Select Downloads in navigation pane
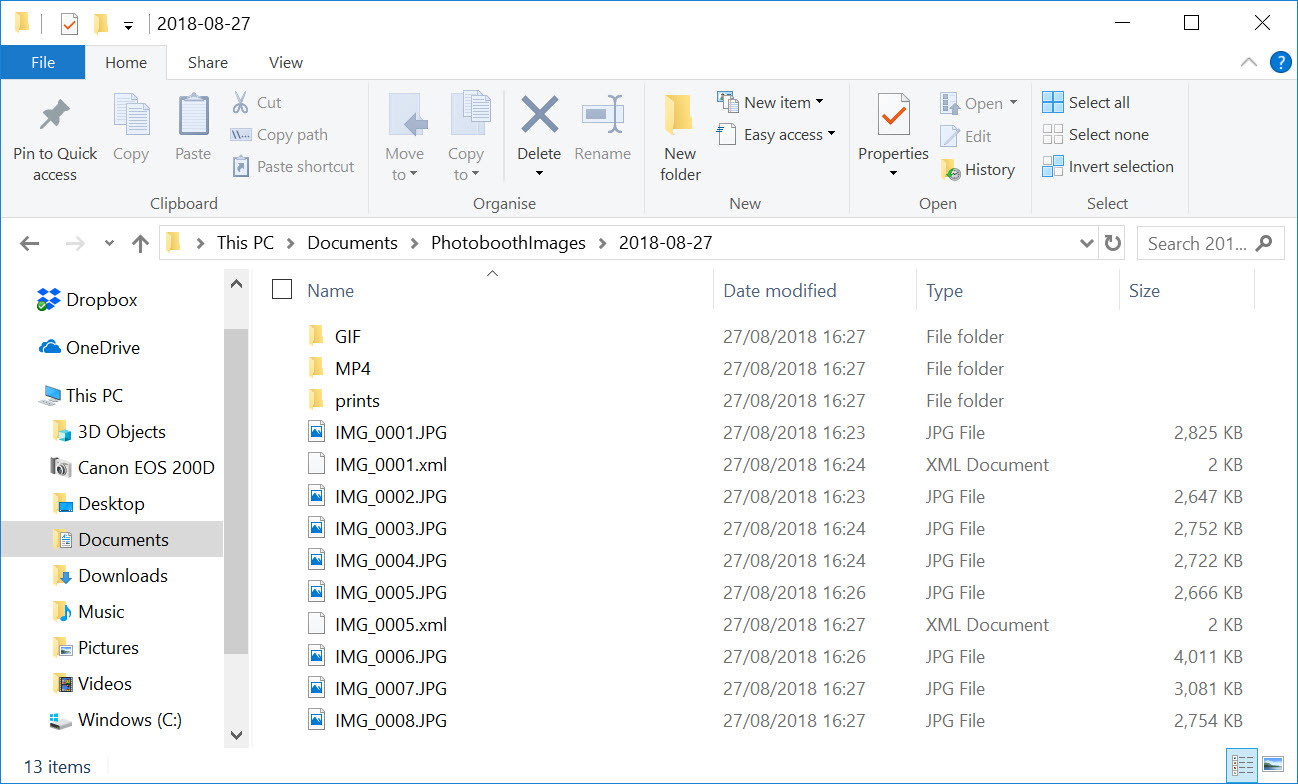The width and height of the screenshot is (1298, 784). point(110,575)
